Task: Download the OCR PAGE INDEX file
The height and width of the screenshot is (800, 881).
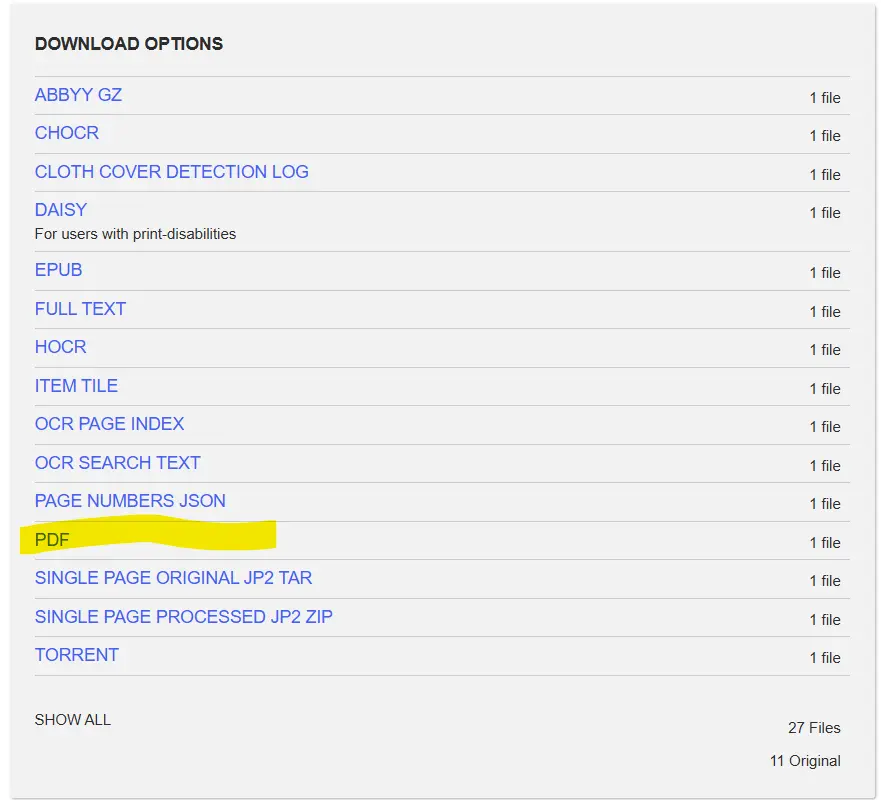Action: [x=109, y=424]
